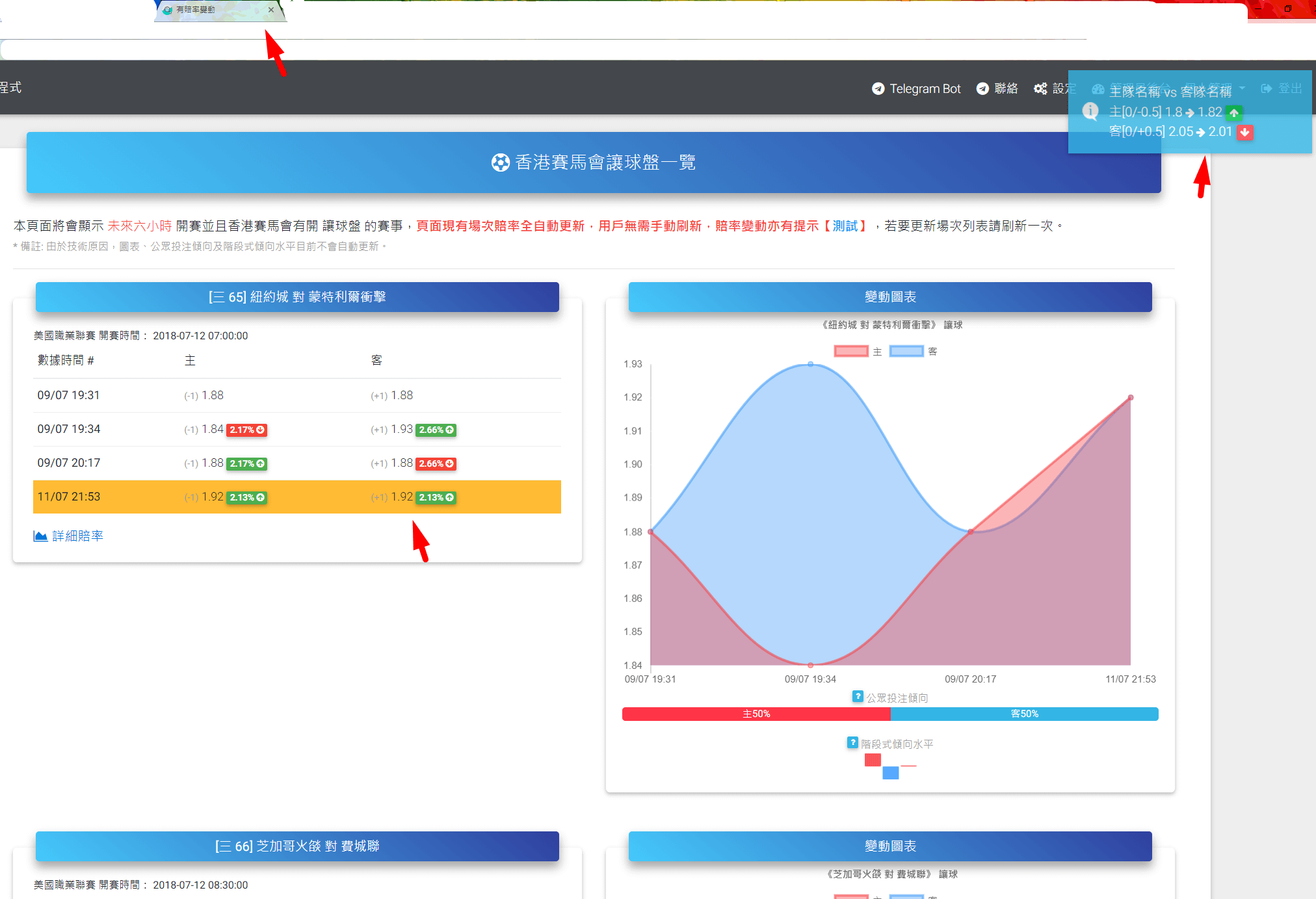Click the soccer ball icon in the banner
1316x899 pixels.
point(500,163)
